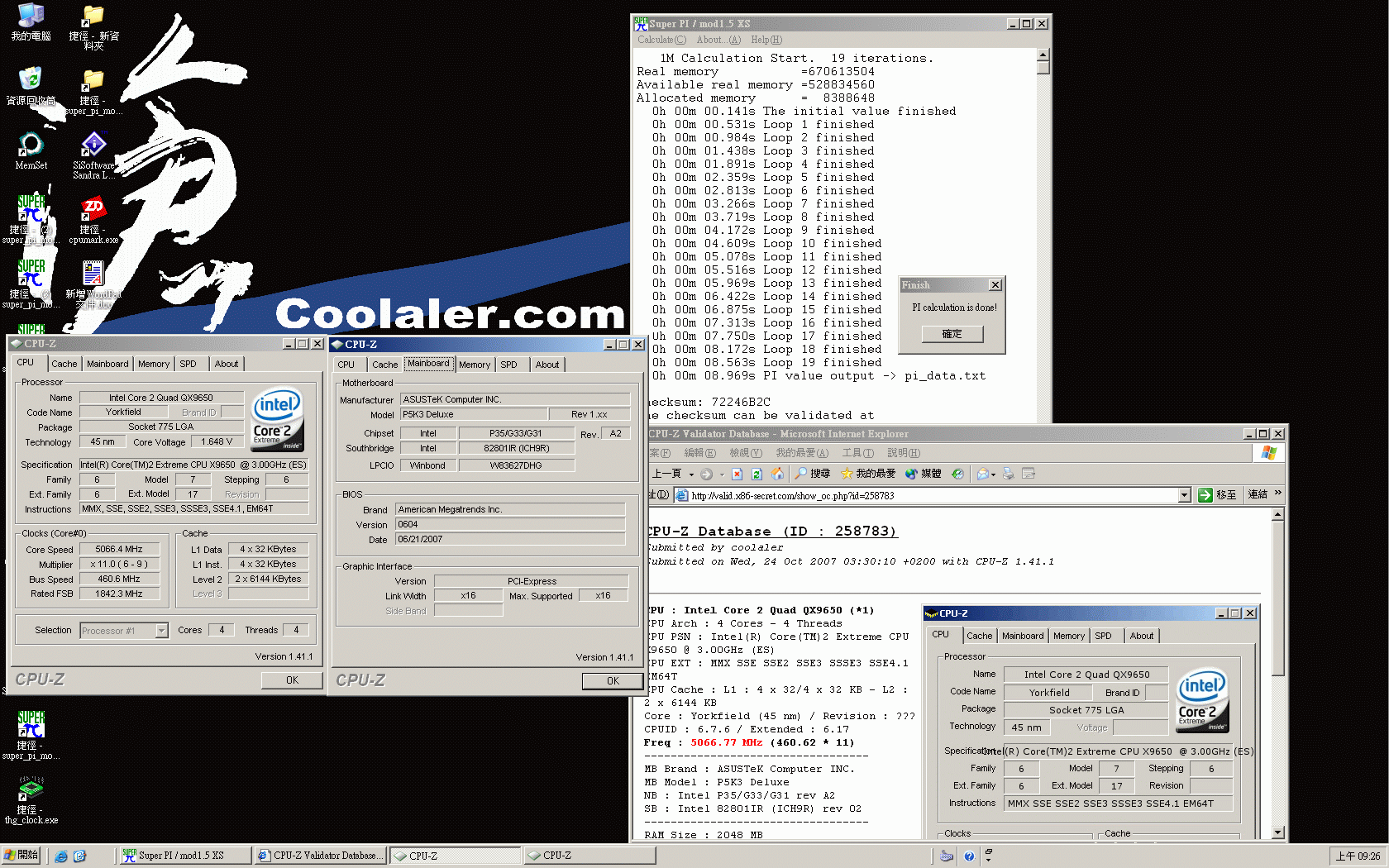
Task: Click IE Print icon
Action: coord(1008,474)
